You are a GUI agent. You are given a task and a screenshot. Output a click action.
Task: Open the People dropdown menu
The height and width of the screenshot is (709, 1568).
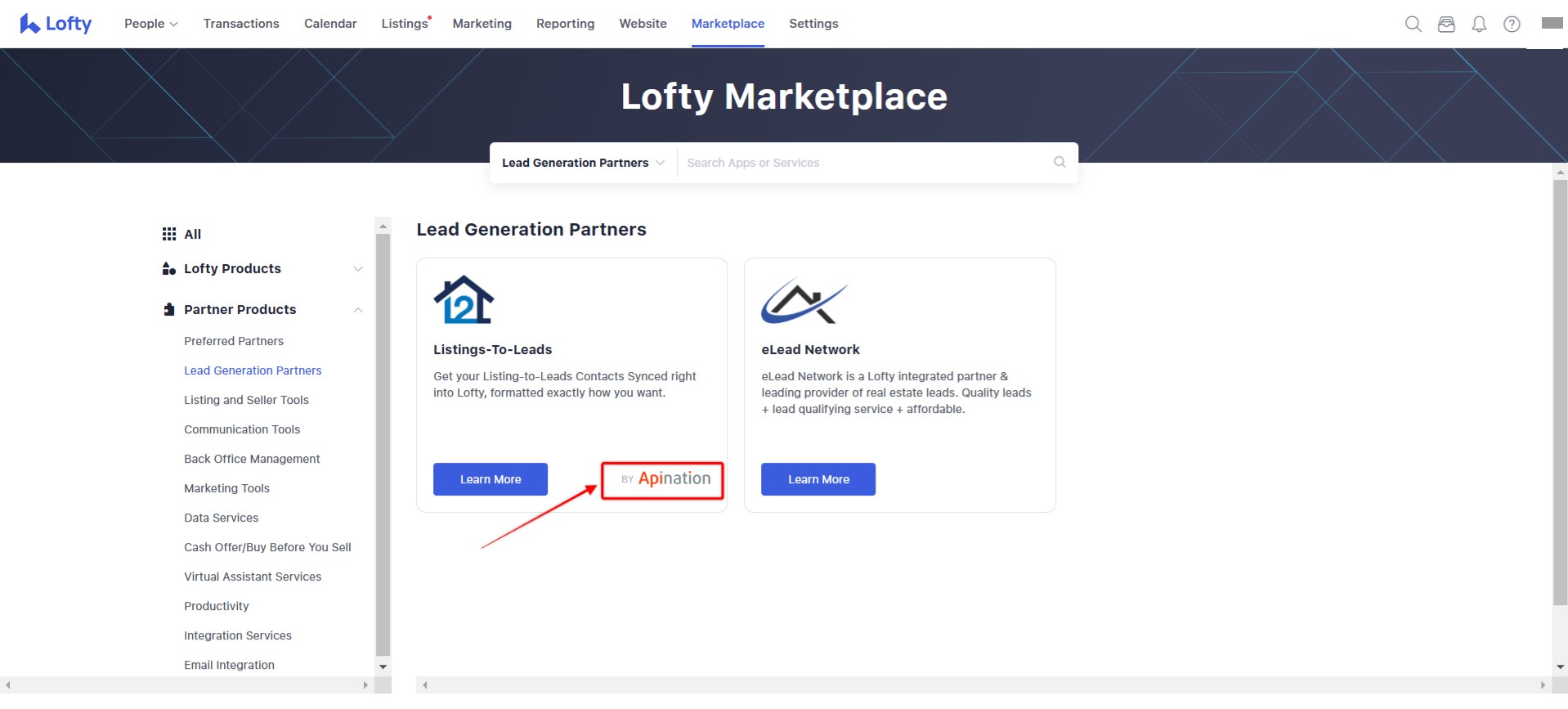point(150,24)
